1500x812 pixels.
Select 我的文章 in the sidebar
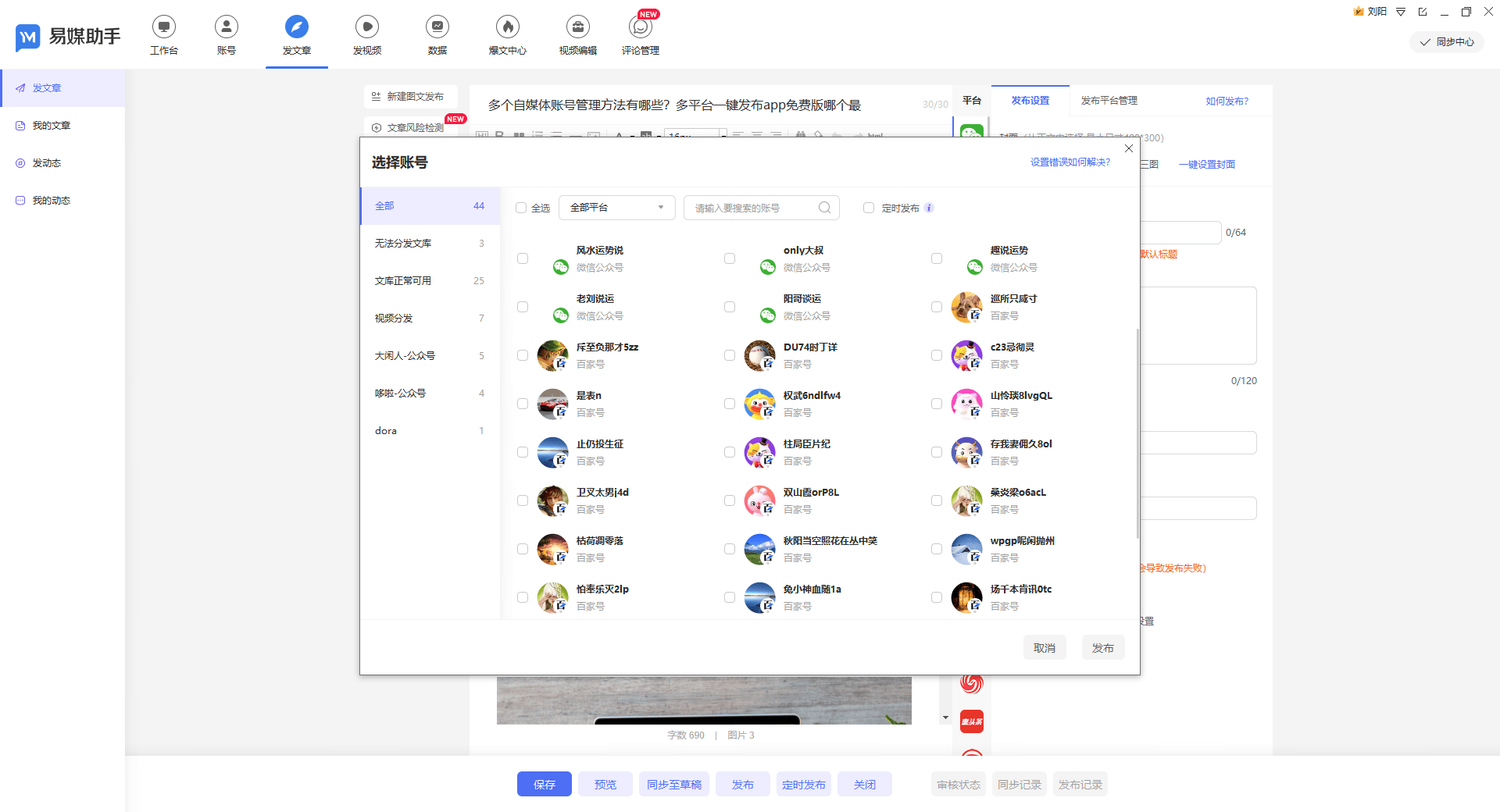coord(51,125)
